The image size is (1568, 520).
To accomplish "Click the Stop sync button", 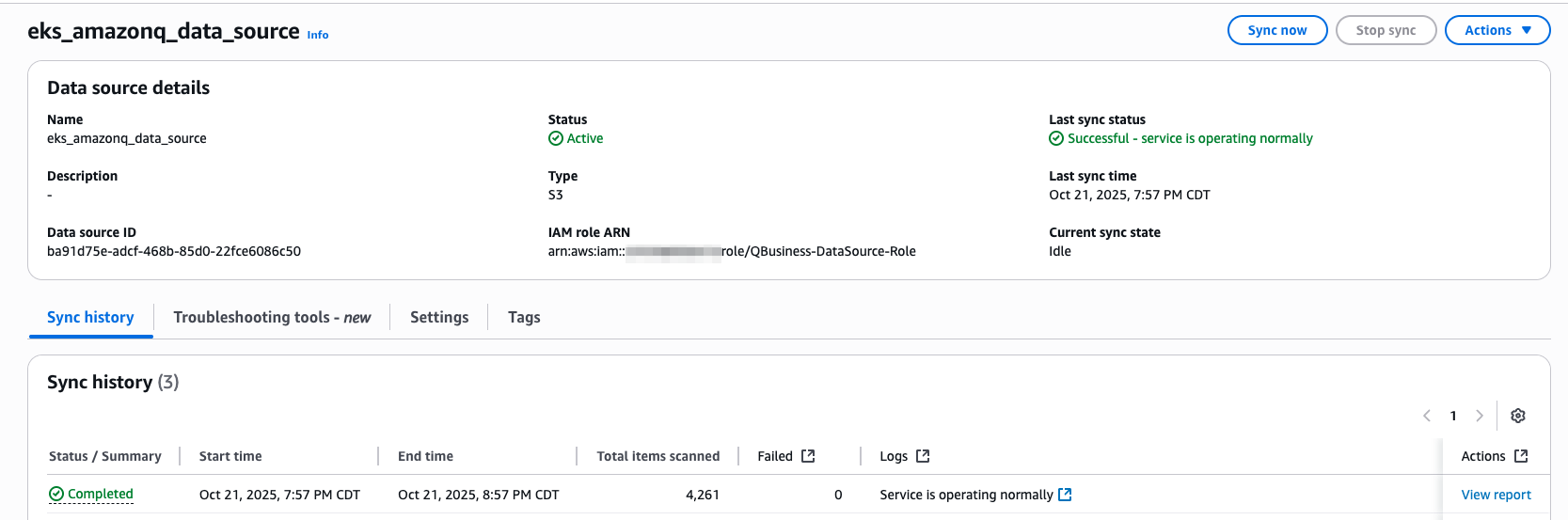I will [1386, 30].
